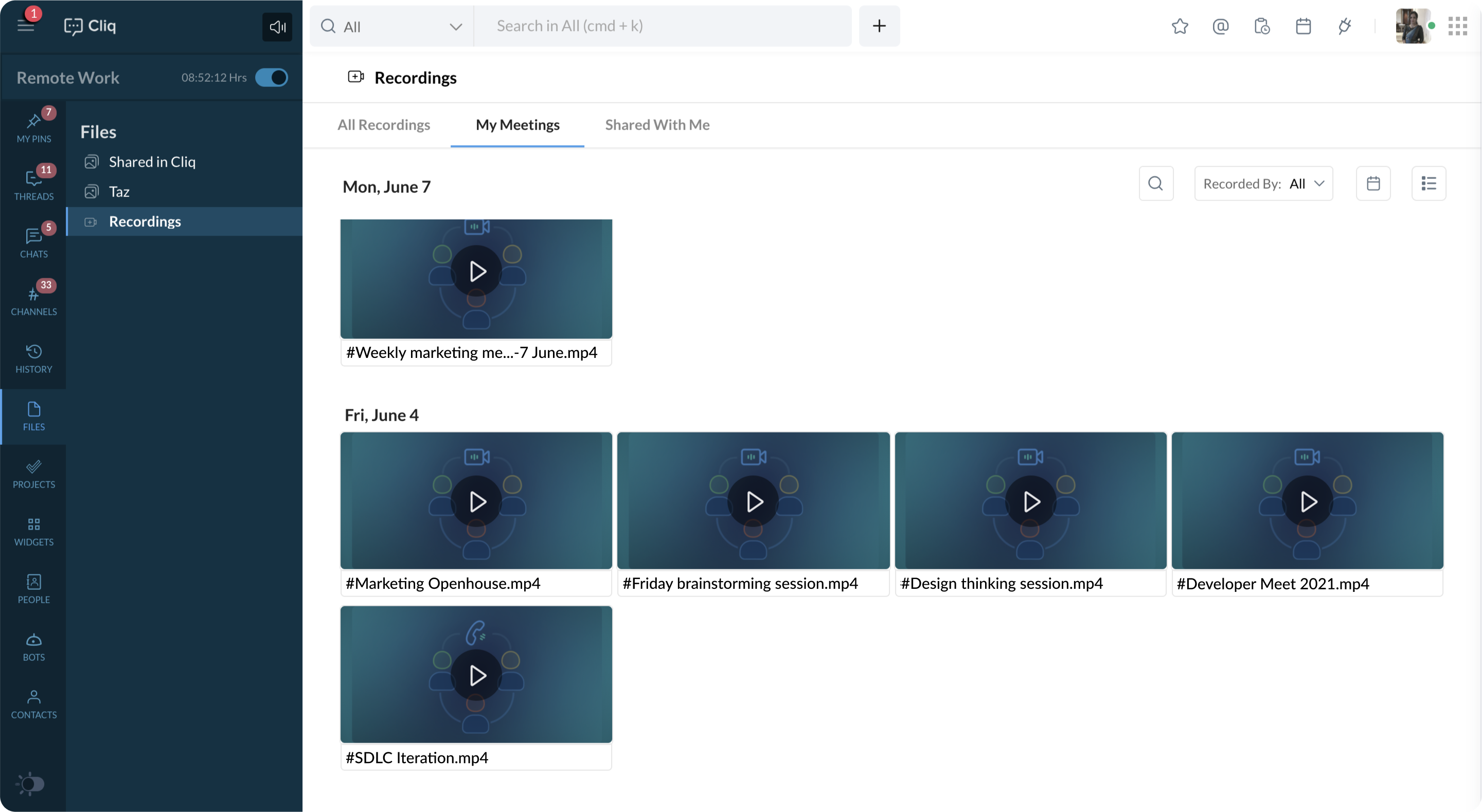Switch to the Shared With Me tab
Image resolution: width=1482 pixels, height=812 pixels.
point(657,125)
